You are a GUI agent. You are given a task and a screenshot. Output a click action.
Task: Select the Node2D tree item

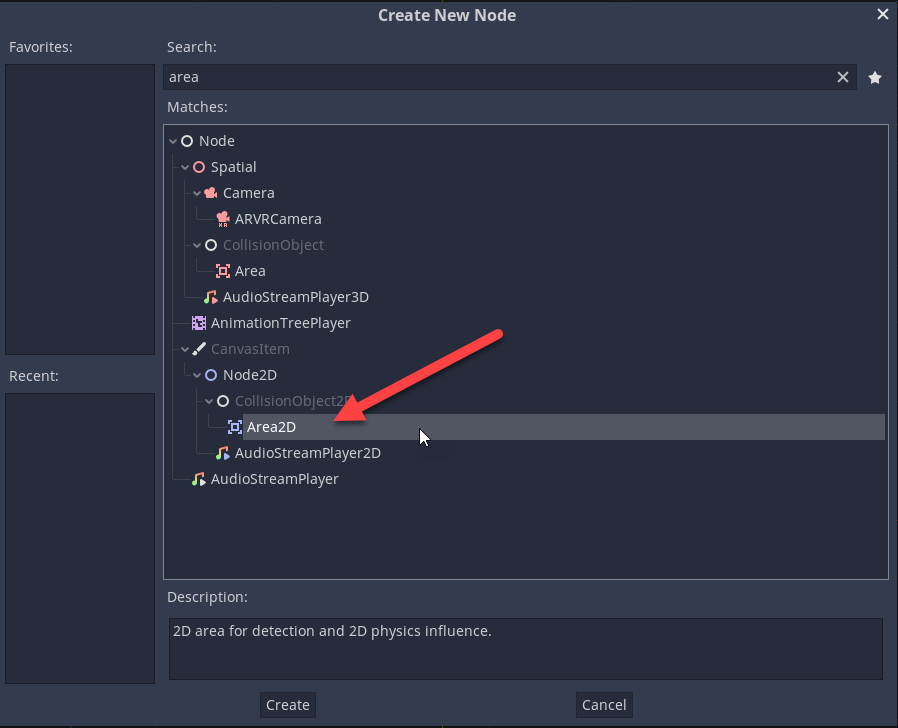pos(249,375)
